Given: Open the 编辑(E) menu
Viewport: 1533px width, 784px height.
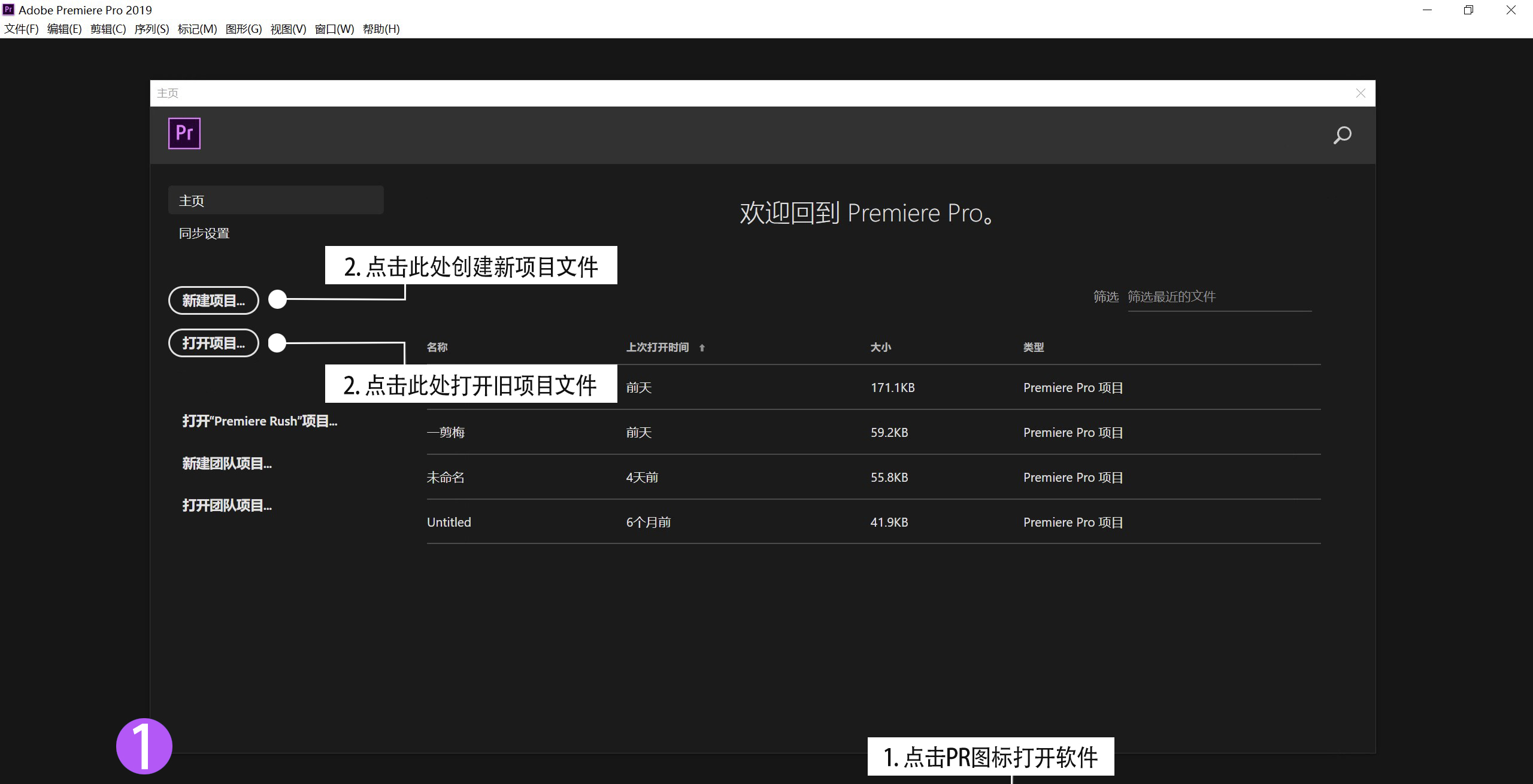Looking at the screenshot, I should pos(64,29).
